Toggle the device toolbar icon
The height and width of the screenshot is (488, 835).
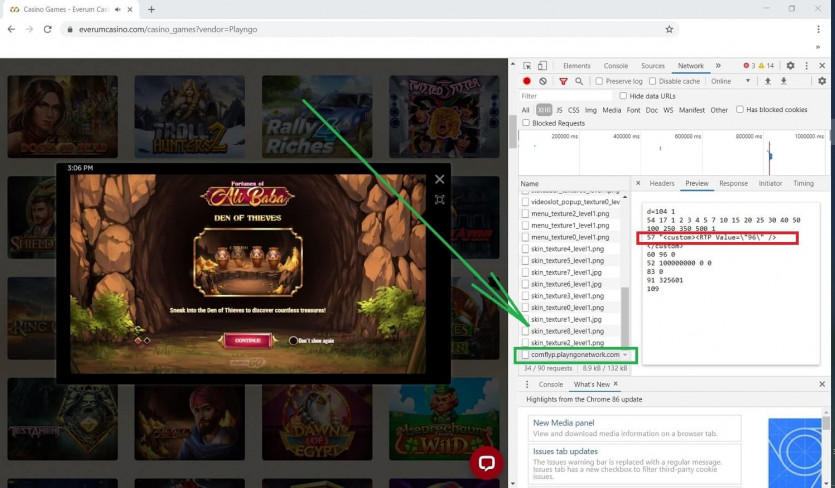(x=542, y=66)
